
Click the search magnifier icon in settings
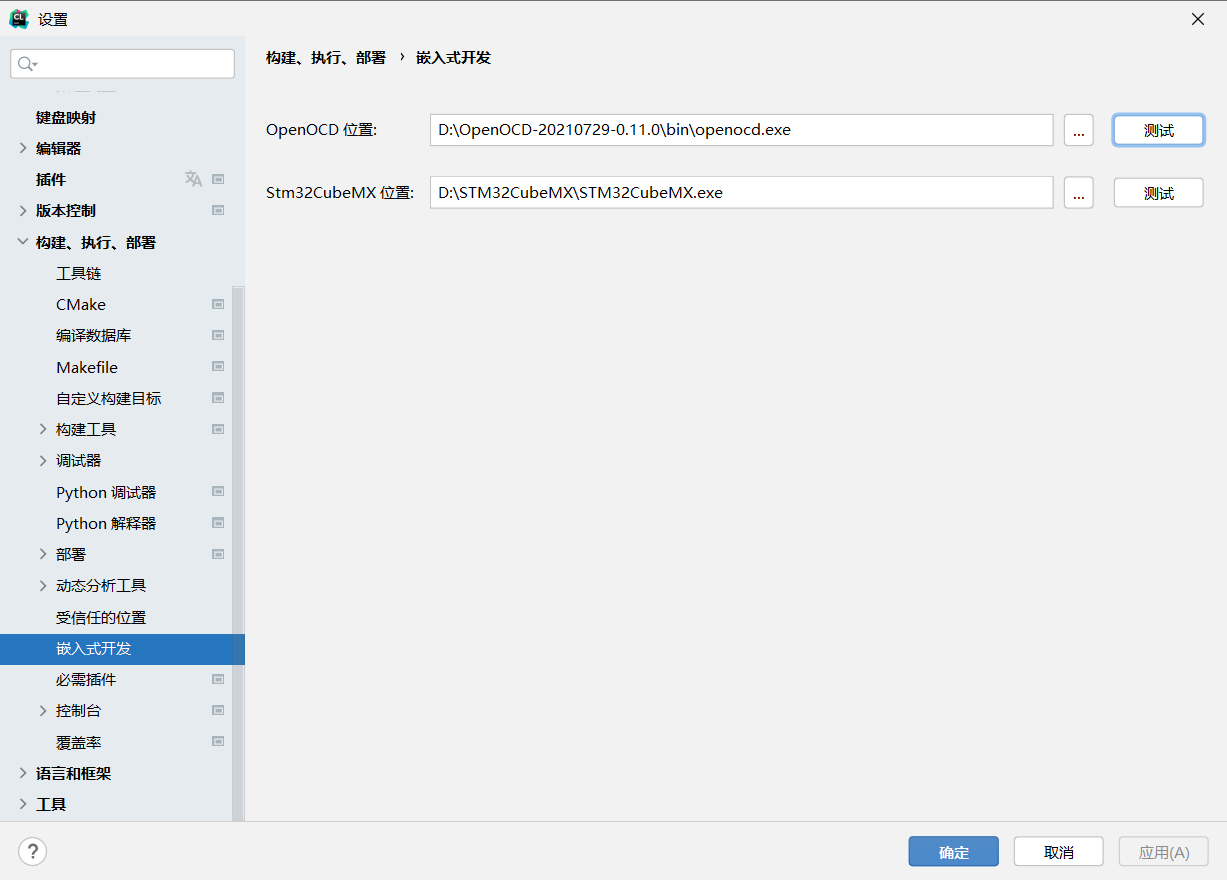tap(27, 64)
